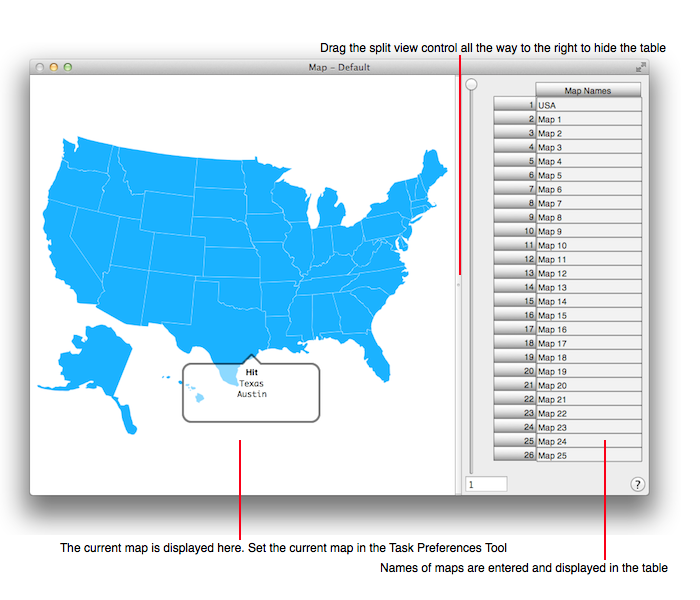Select the Map 17 name cell
This screenshot has height=600, width=700.
pyautogui.click(x=588, y=343)
